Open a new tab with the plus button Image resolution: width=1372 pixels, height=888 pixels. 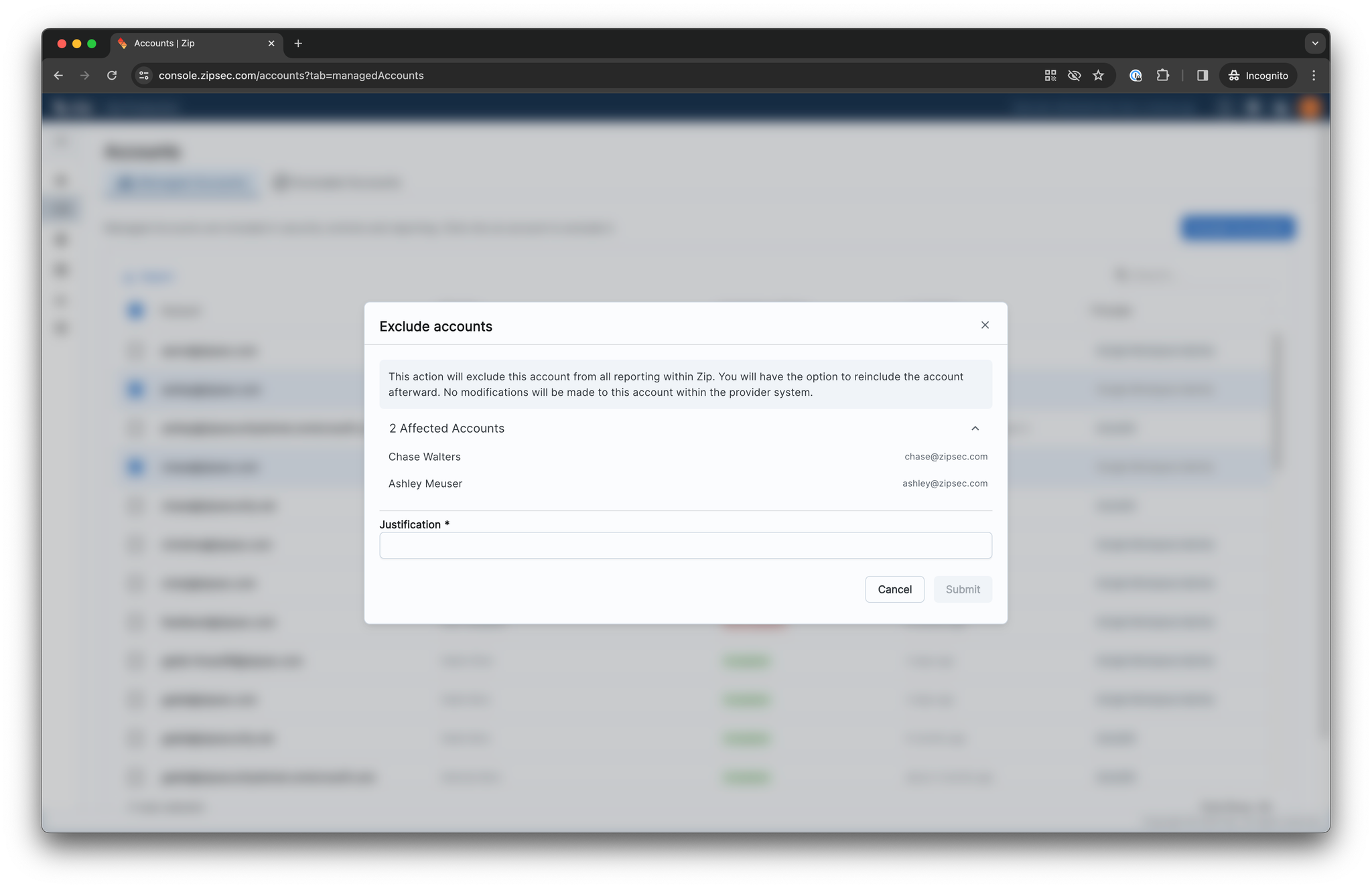(298, 44)
